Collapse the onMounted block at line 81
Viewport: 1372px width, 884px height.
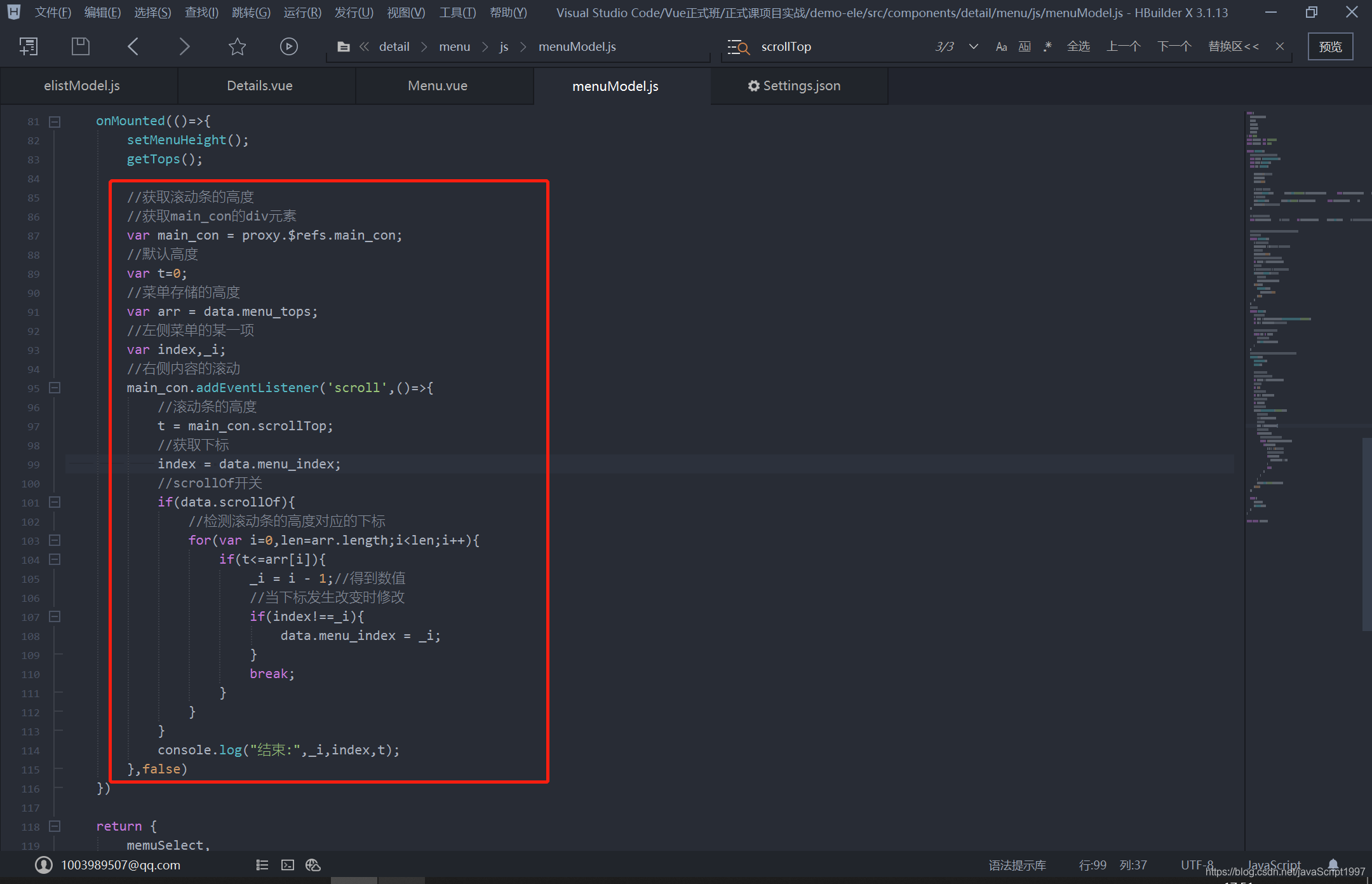pyautogui.click(x=55, y=121)
